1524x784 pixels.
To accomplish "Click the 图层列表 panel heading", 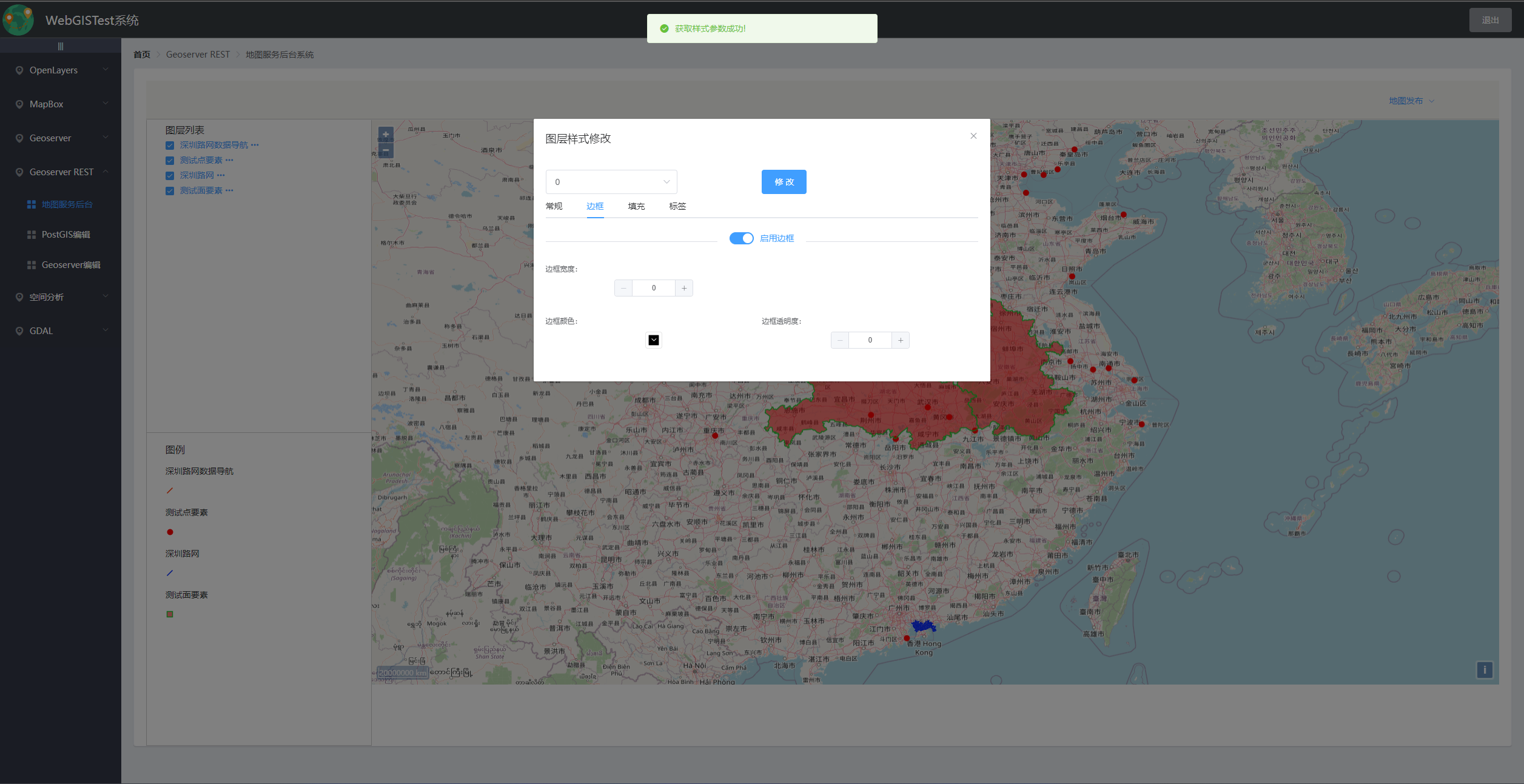I will coord(185,130).
